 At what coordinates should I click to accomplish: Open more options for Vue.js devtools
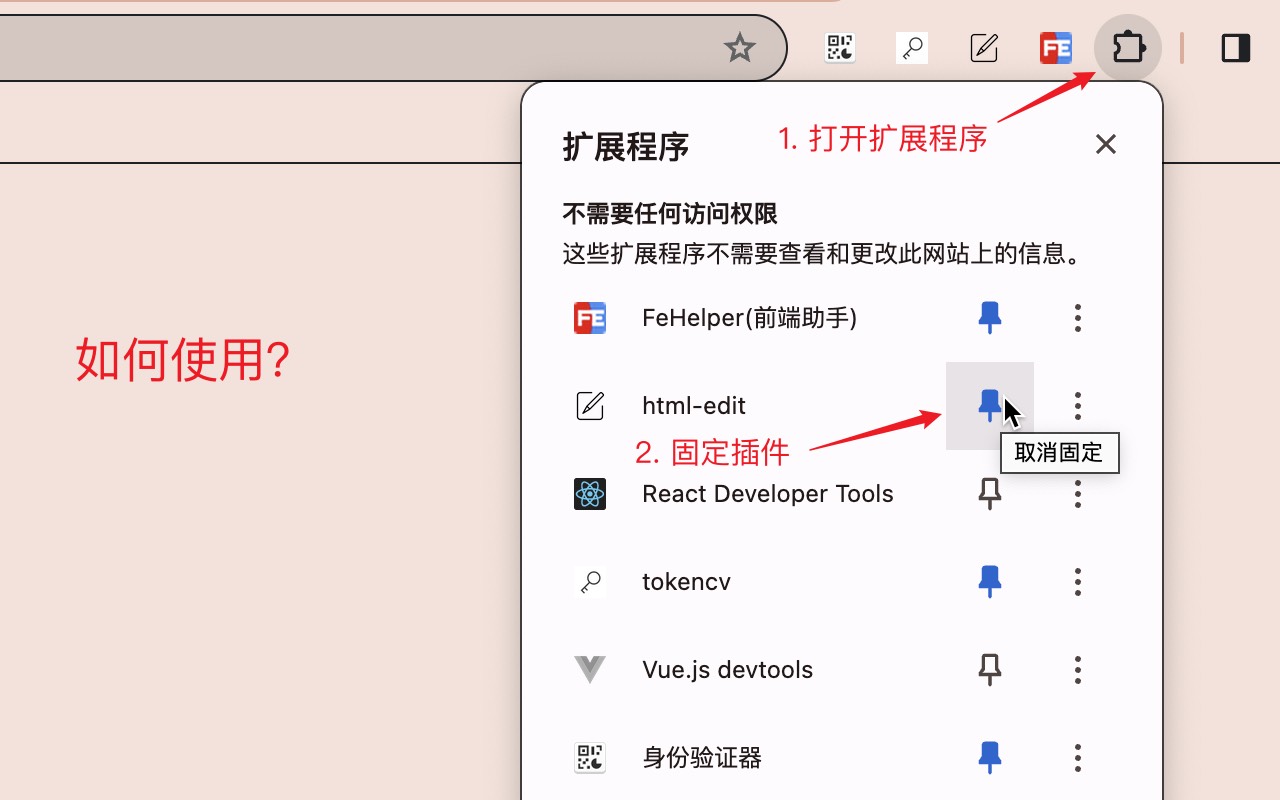[x=1078, y=670]
